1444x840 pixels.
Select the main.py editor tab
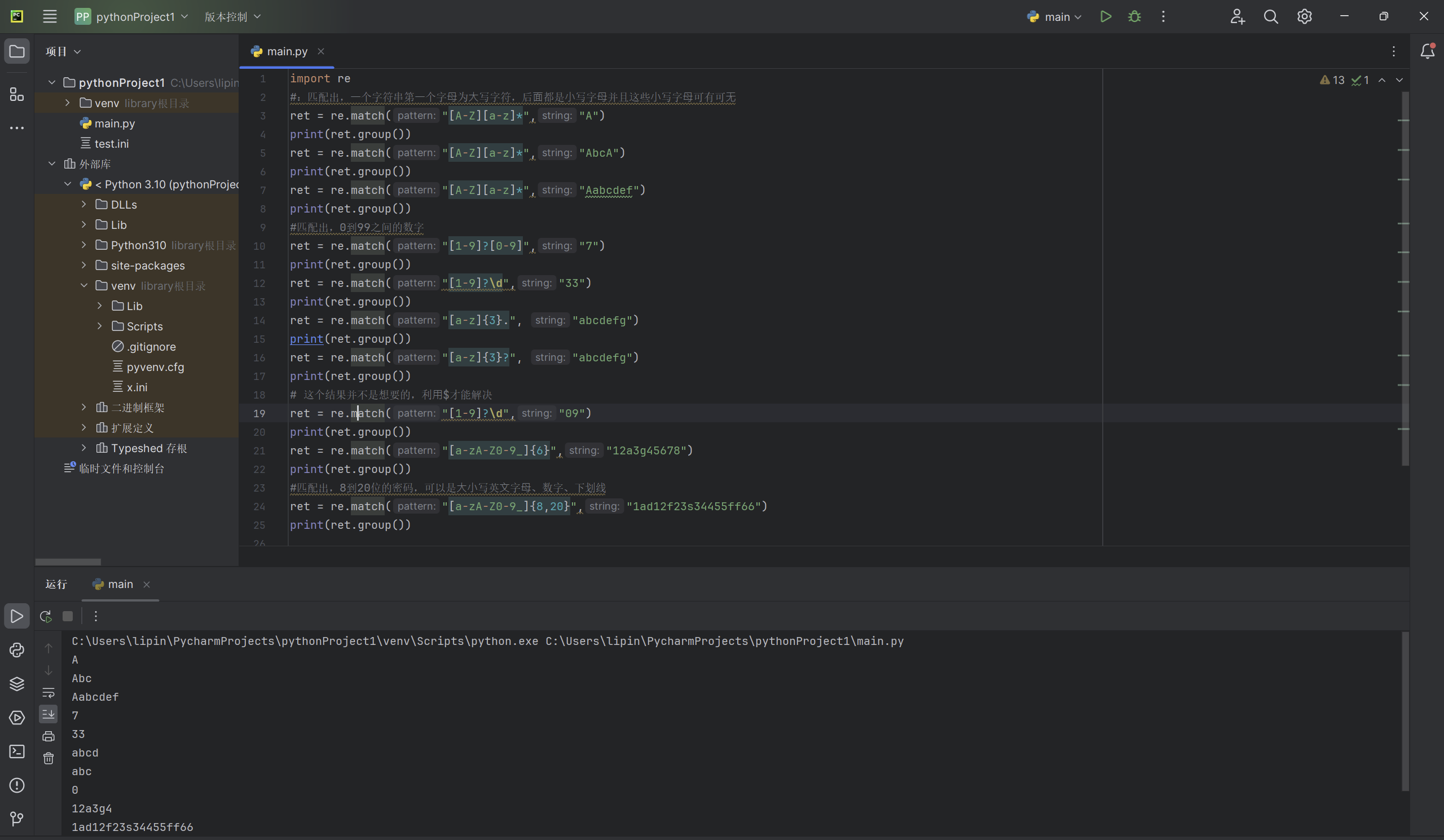(x=287, y=51)
